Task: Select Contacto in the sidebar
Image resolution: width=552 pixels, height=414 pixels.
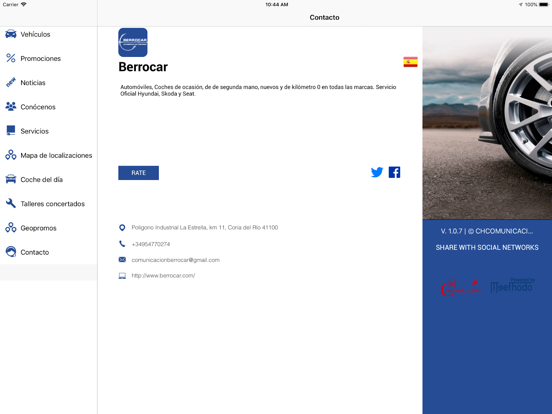Action: click(x=49, y=252)
